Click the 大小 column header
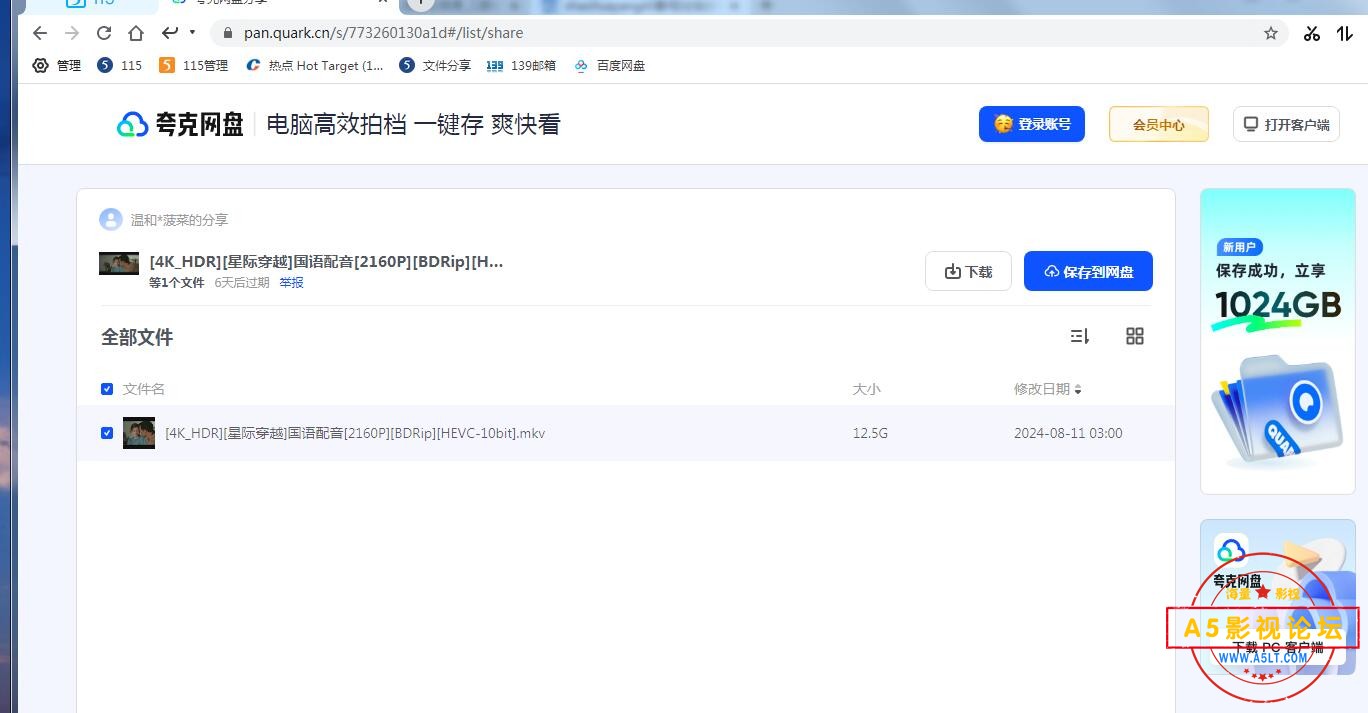 point(867,389)
